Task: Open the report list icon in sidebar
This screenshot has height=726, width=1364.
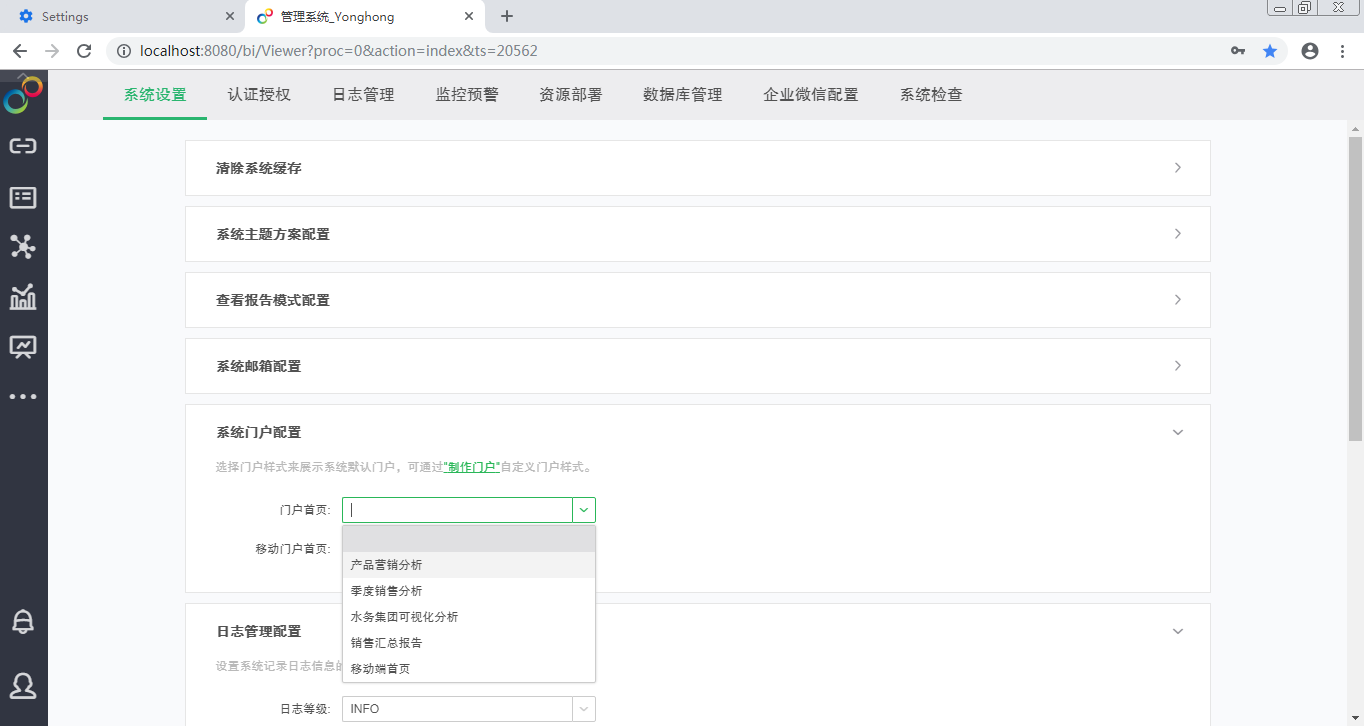Action: pos(23,197)
